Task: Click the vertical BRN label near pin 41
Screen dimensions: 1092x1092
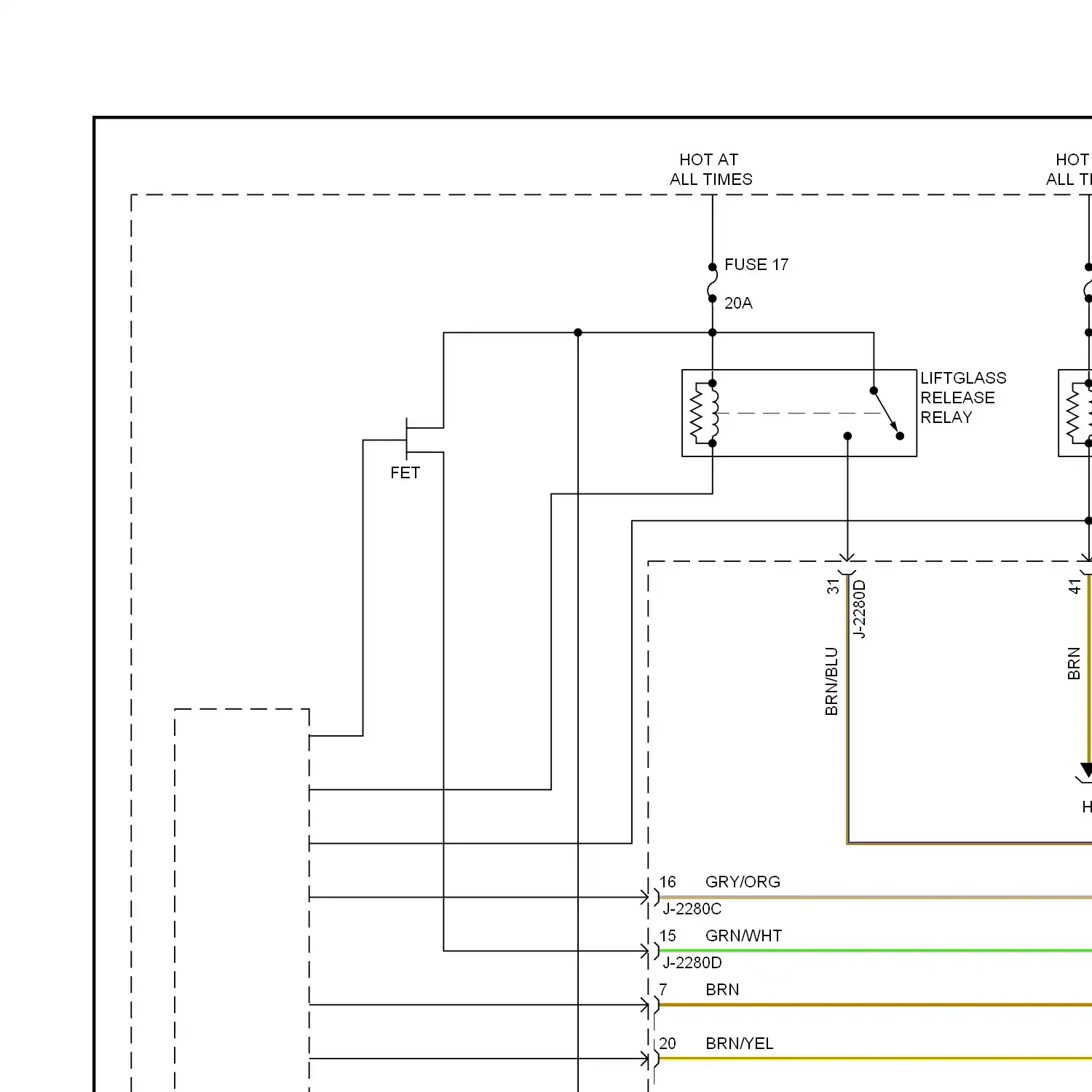Action: coord(1074,663)
